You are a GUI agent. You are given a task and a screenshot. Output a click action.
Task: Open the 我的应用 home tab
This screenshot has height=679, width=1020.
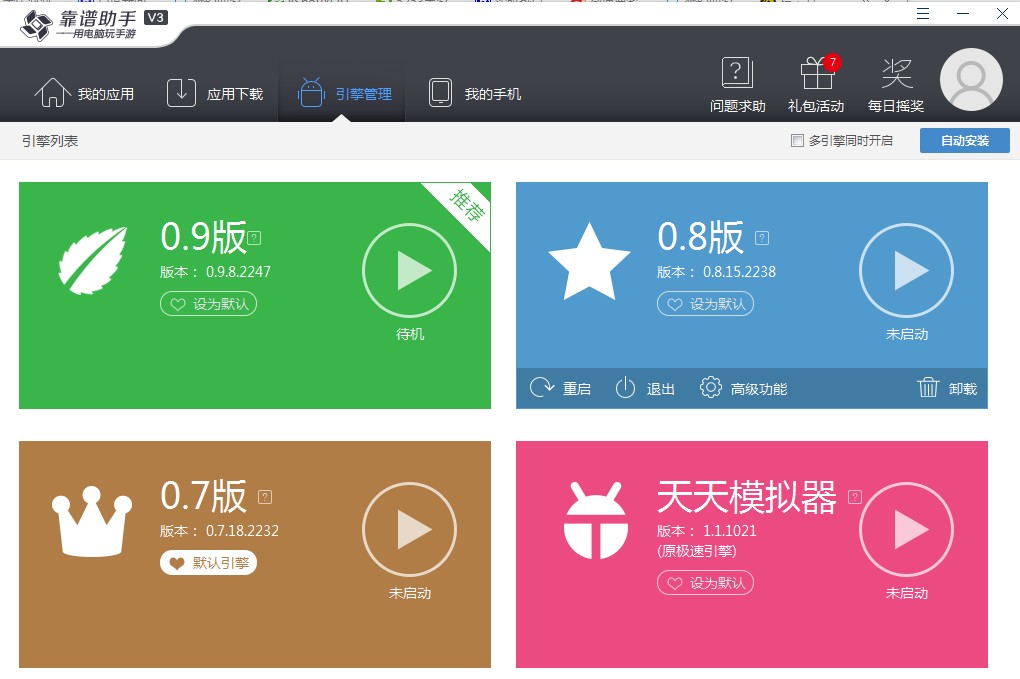[84, 93]
